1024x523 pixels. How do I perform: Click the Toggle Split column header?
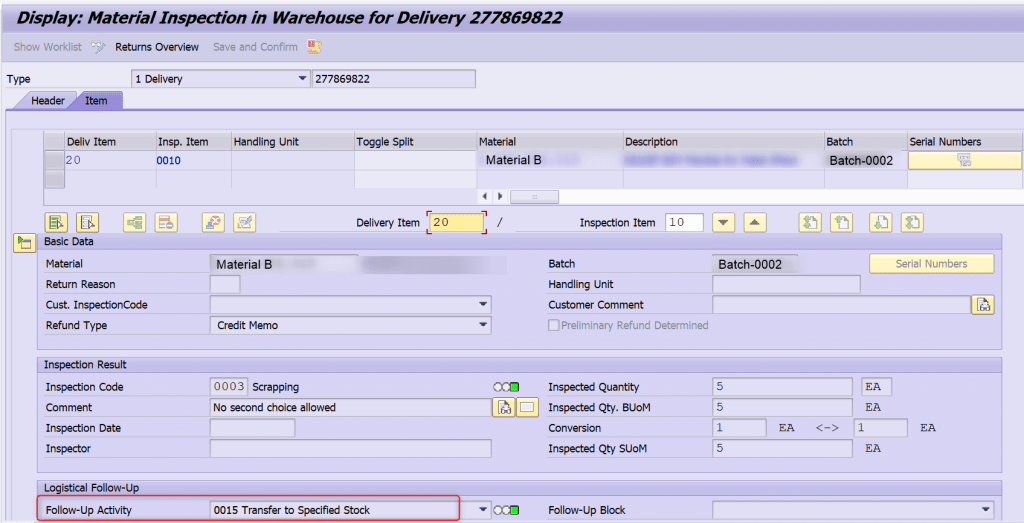[415, 142]
